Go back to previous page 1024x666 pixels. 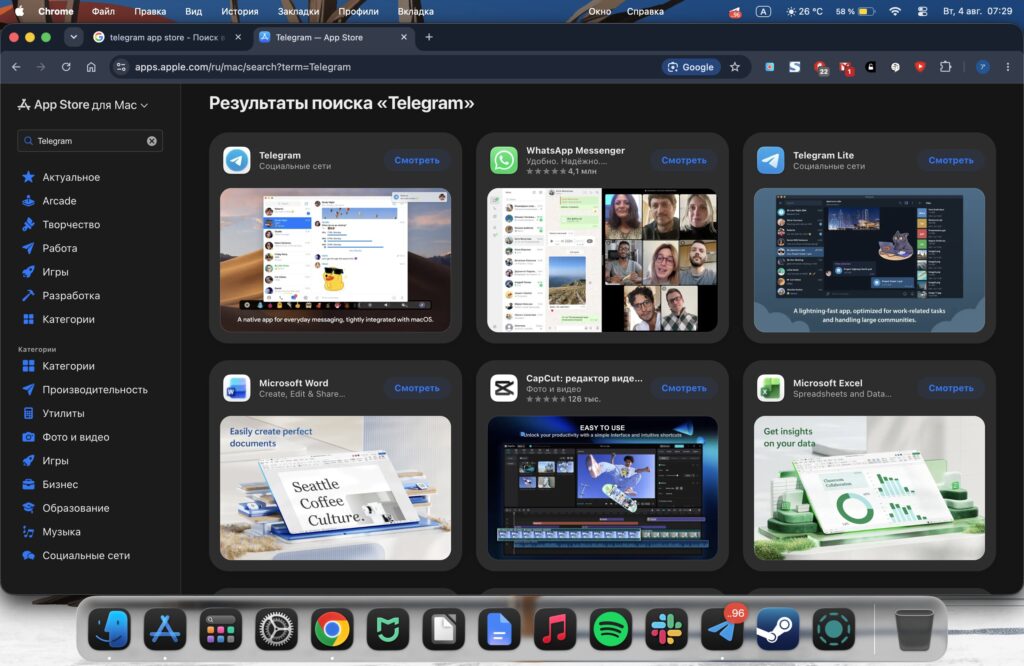[x=16, y=67]
